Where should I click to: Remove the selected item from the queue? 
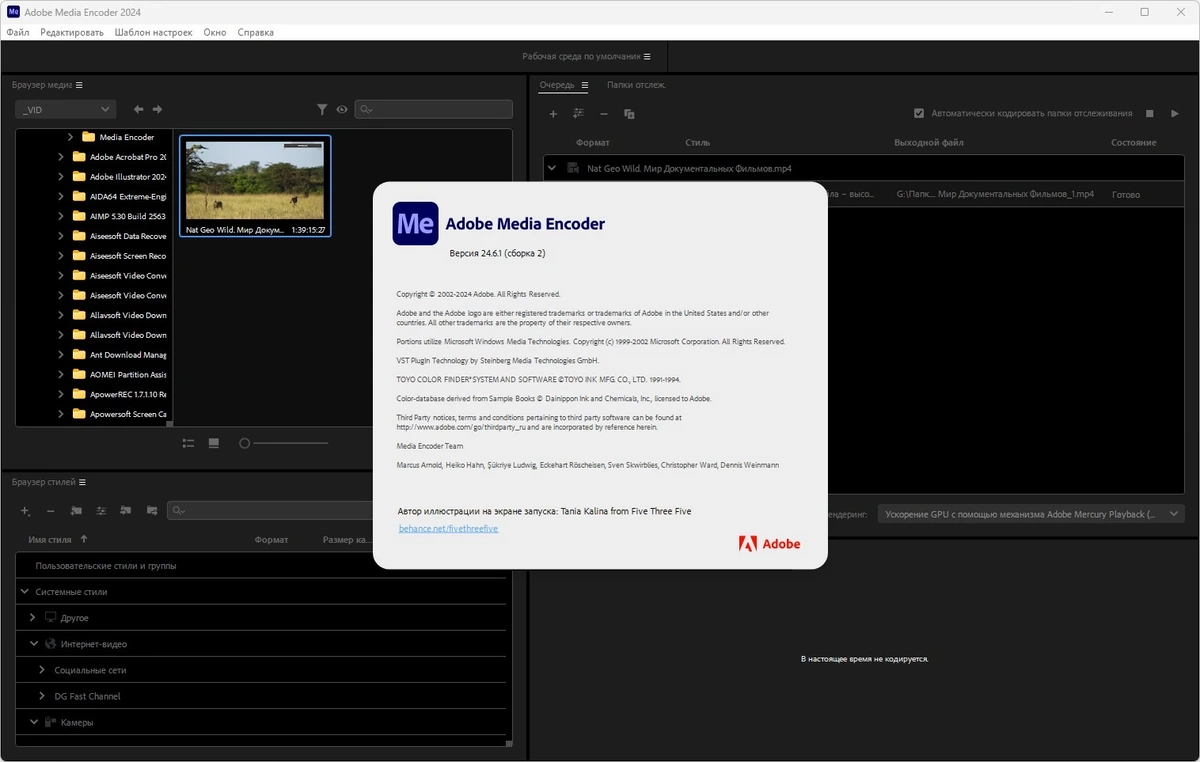tap(603, 114)
